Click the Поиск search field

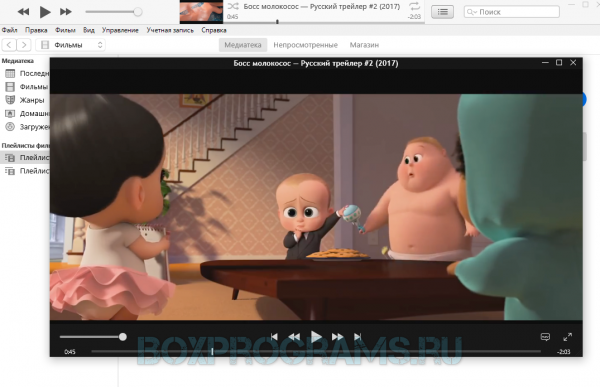point(512,12)
